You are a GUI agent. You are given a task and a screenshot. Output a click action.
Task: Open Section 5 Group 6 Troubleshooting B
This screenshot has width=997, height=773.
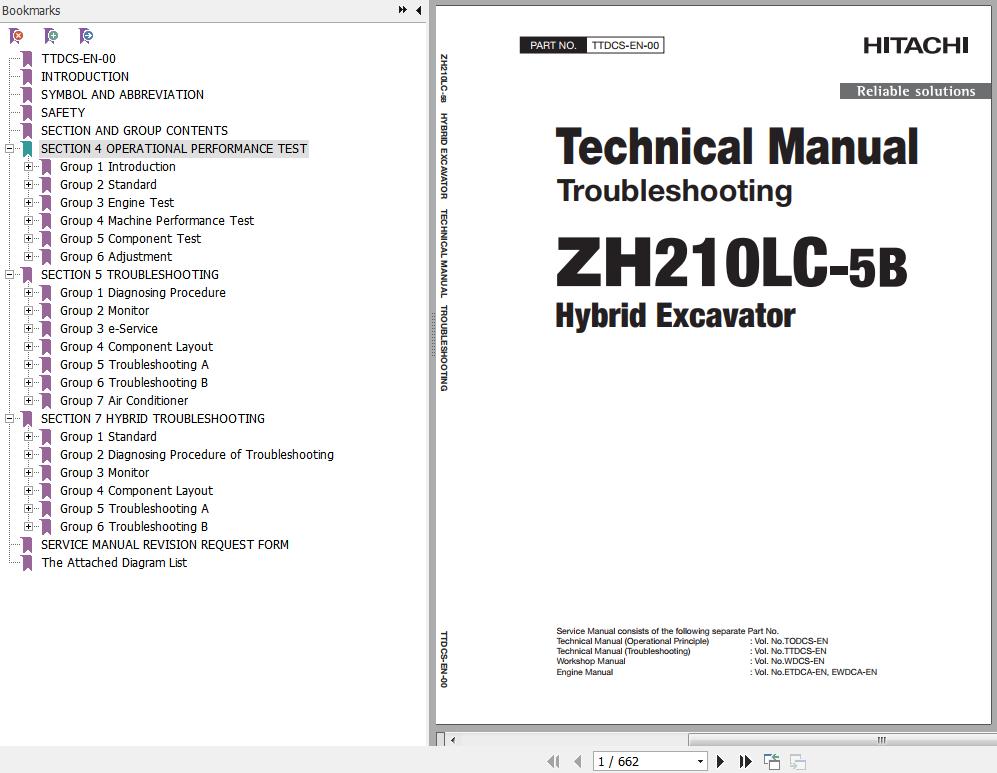134,383
